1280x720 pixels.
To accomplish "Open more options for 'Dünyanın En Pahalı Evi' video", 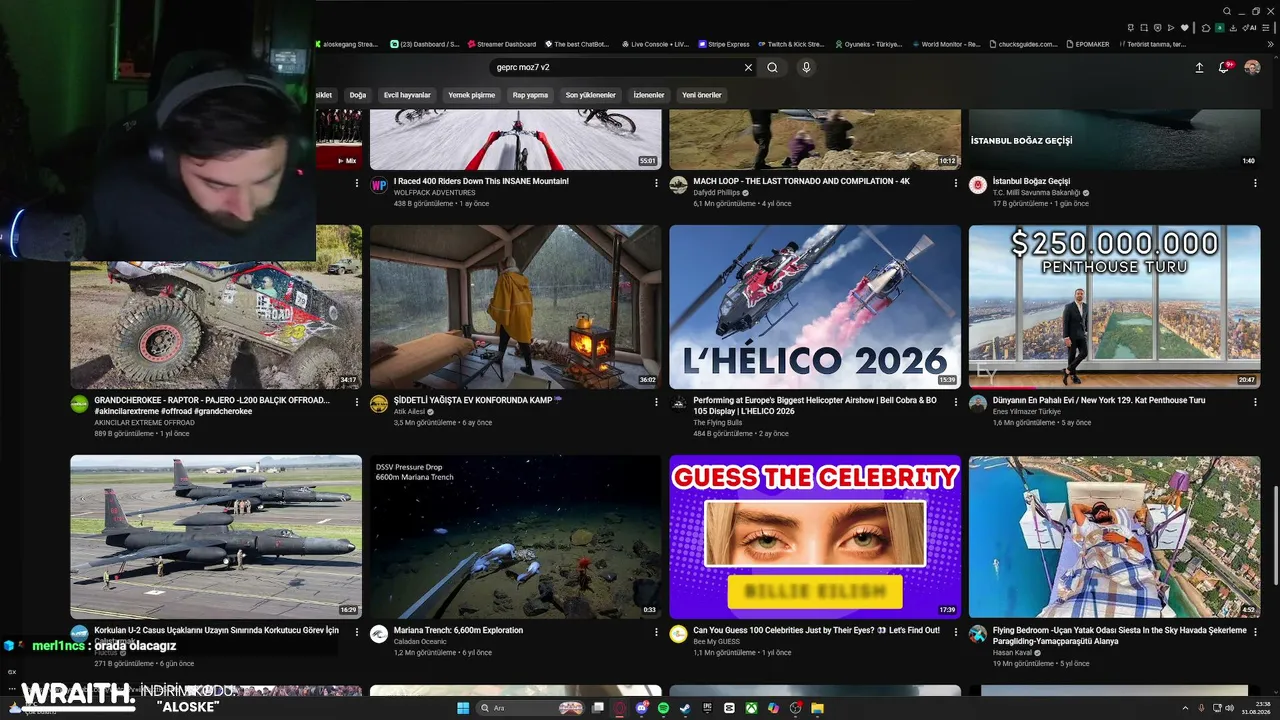I will 1255,403.
